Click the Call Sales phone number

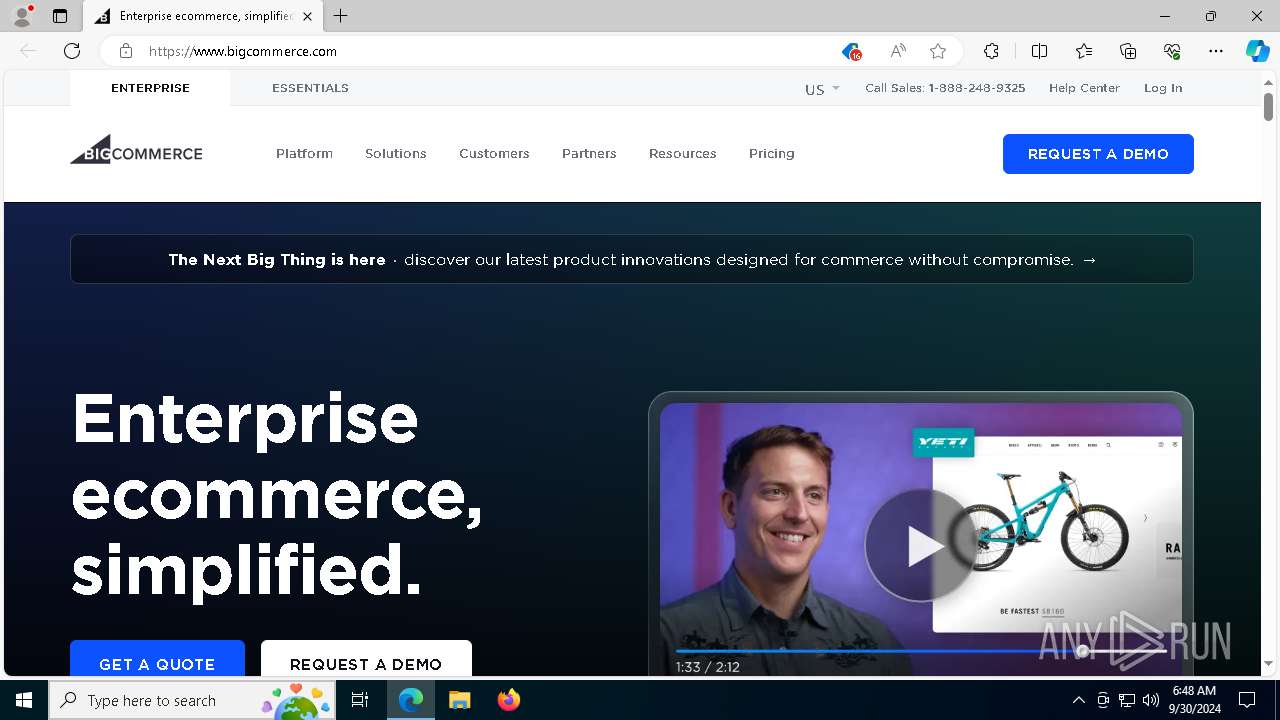(x=945, y=88)
